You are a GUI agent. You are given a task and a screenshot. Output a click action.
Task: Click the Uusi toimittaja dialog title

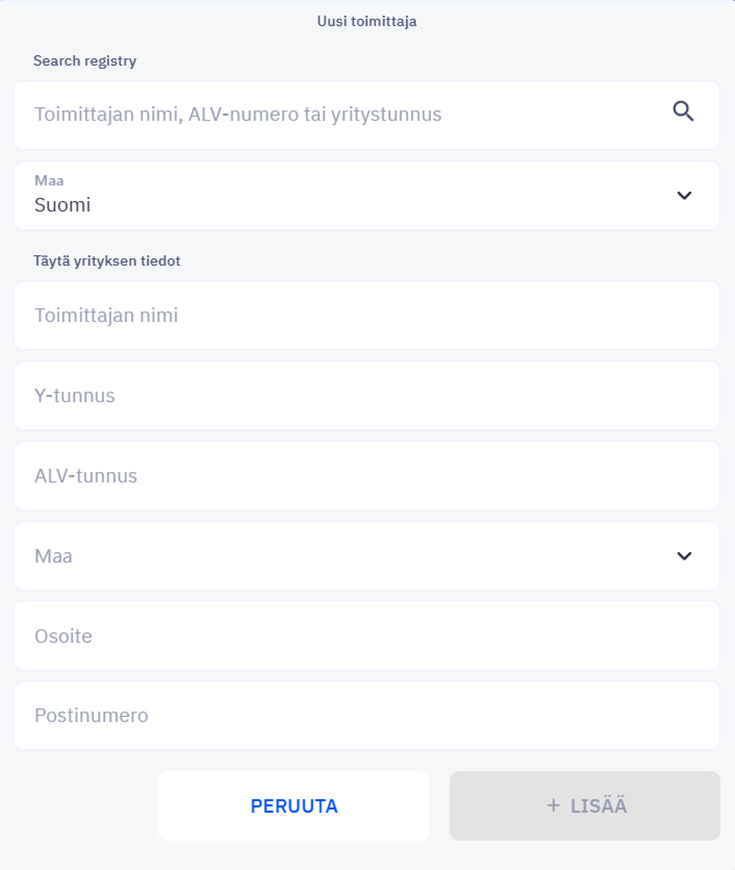(367, 21)
